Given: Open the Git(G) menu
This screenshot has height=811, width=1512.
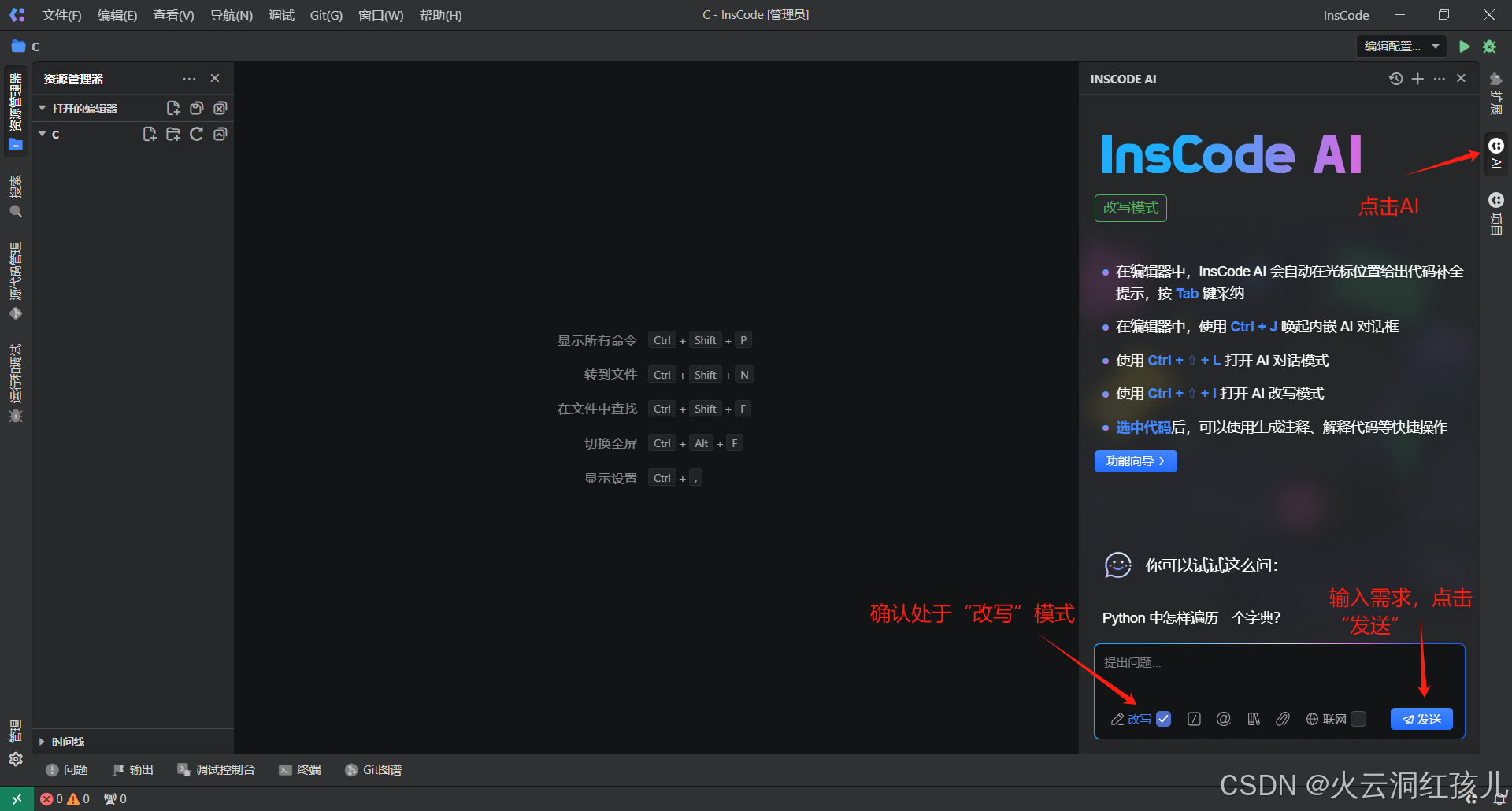Looking at the screenshot, I should click(326, 15).
